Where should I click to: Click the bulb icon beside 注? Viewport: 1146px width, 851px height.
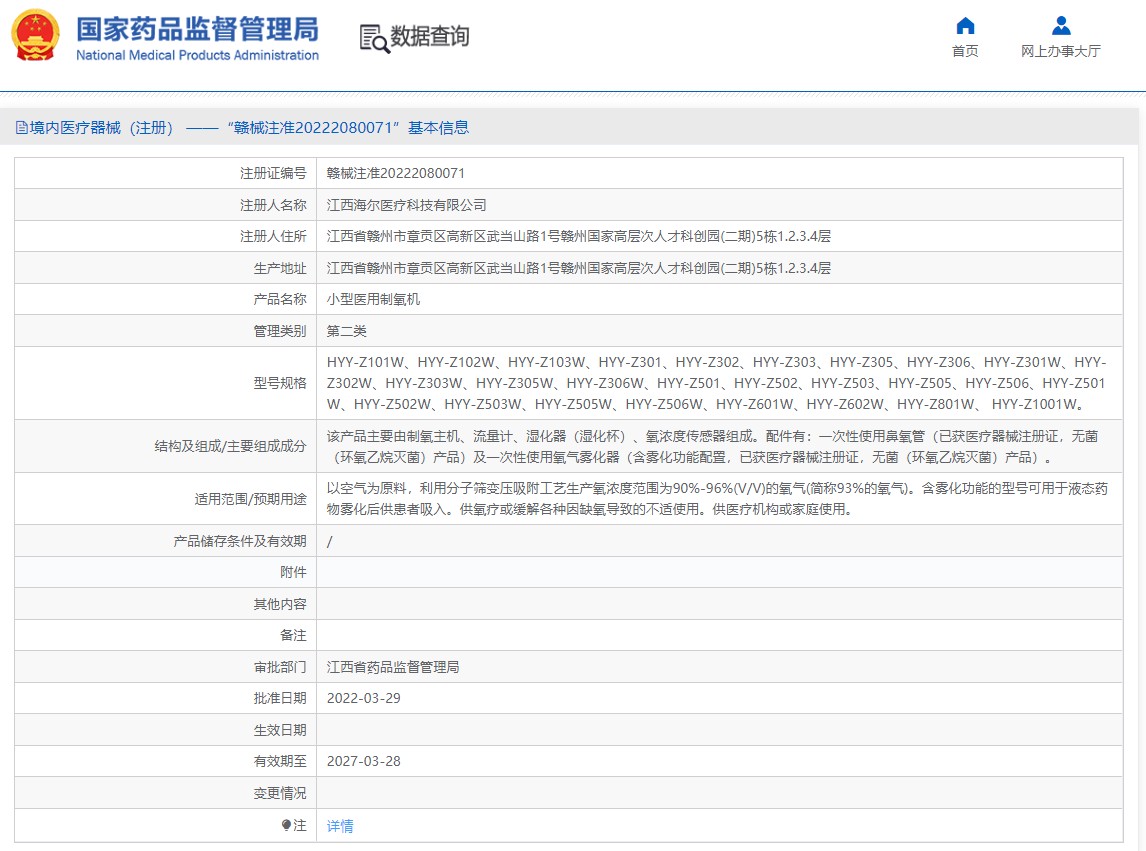286,825
